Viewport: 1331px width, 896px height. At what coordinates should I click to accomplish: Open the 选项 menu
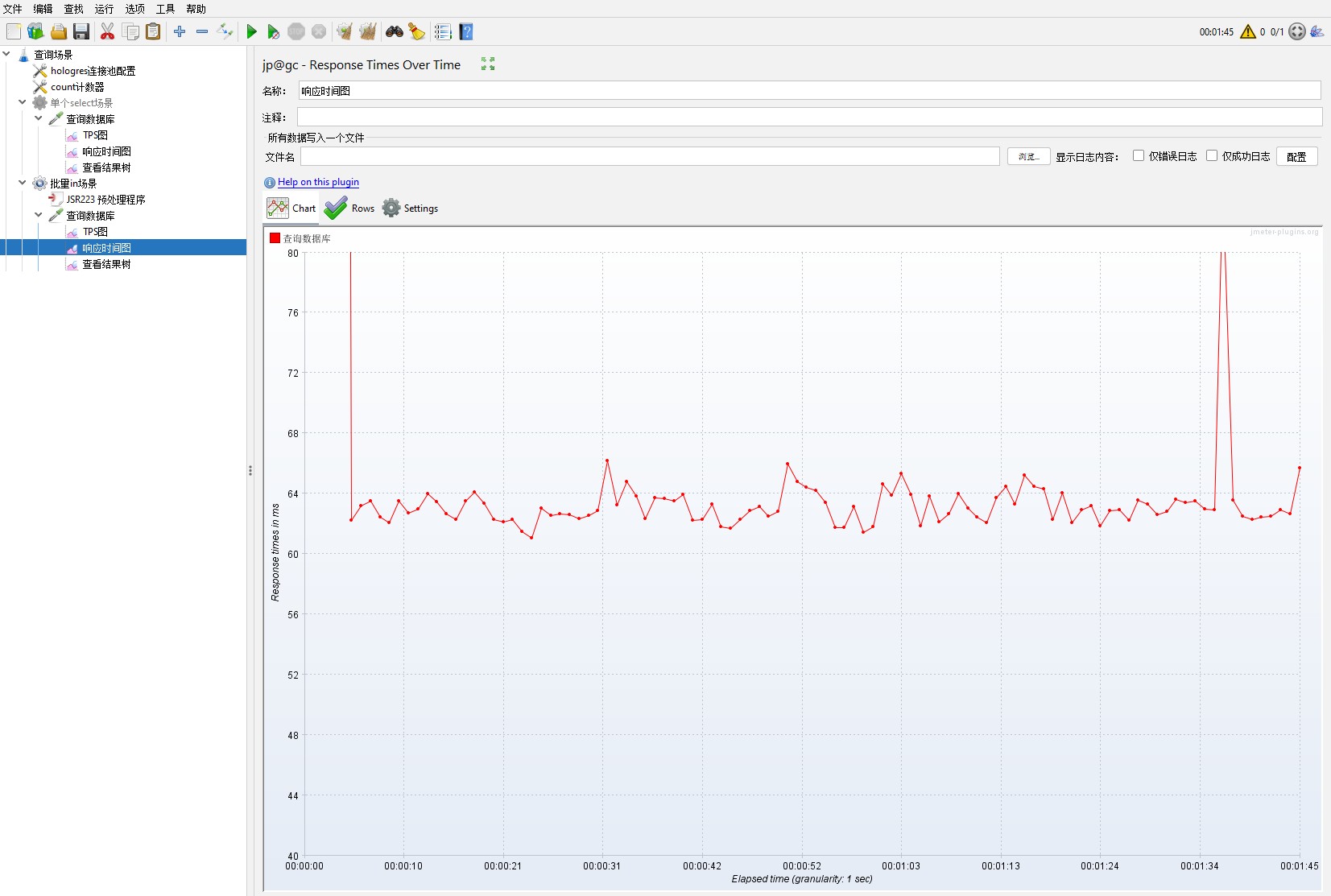tap(135, 9)
